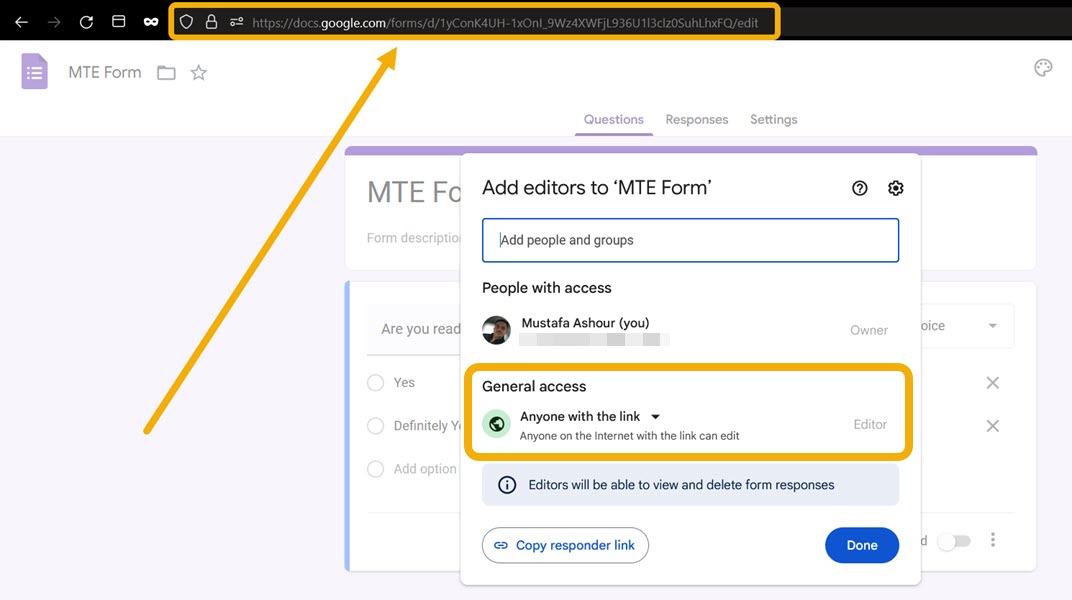Click the help icon in Add editors dialog

[859, 187]
